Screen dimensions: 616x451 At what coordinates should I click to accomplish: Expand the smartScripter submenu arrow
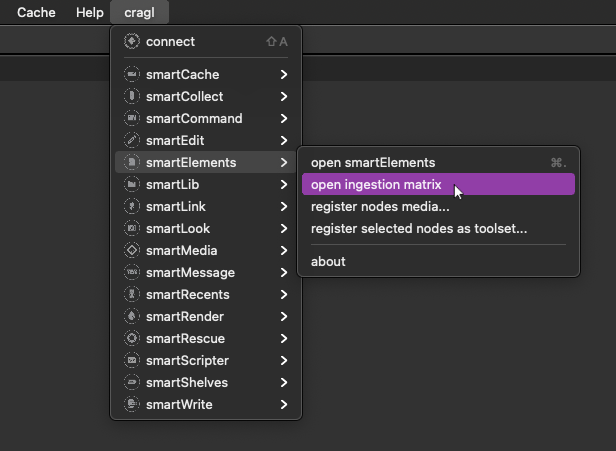(x=284, y=361)
